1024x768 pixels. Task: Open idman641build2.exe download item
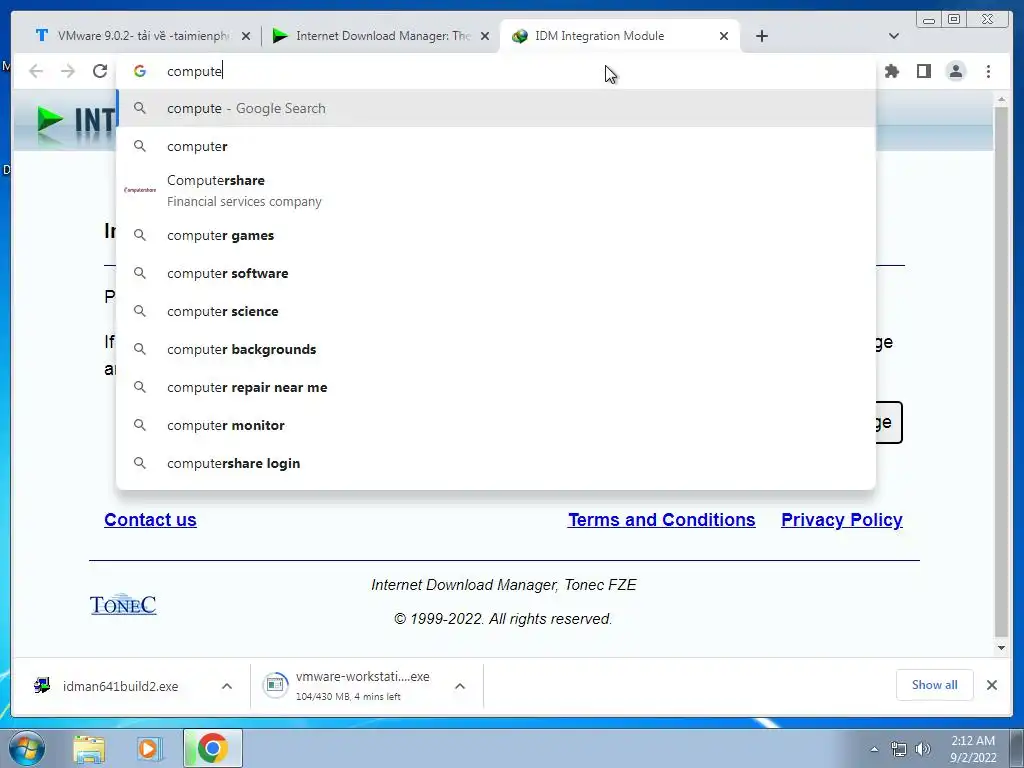click(x=118, y=686)
